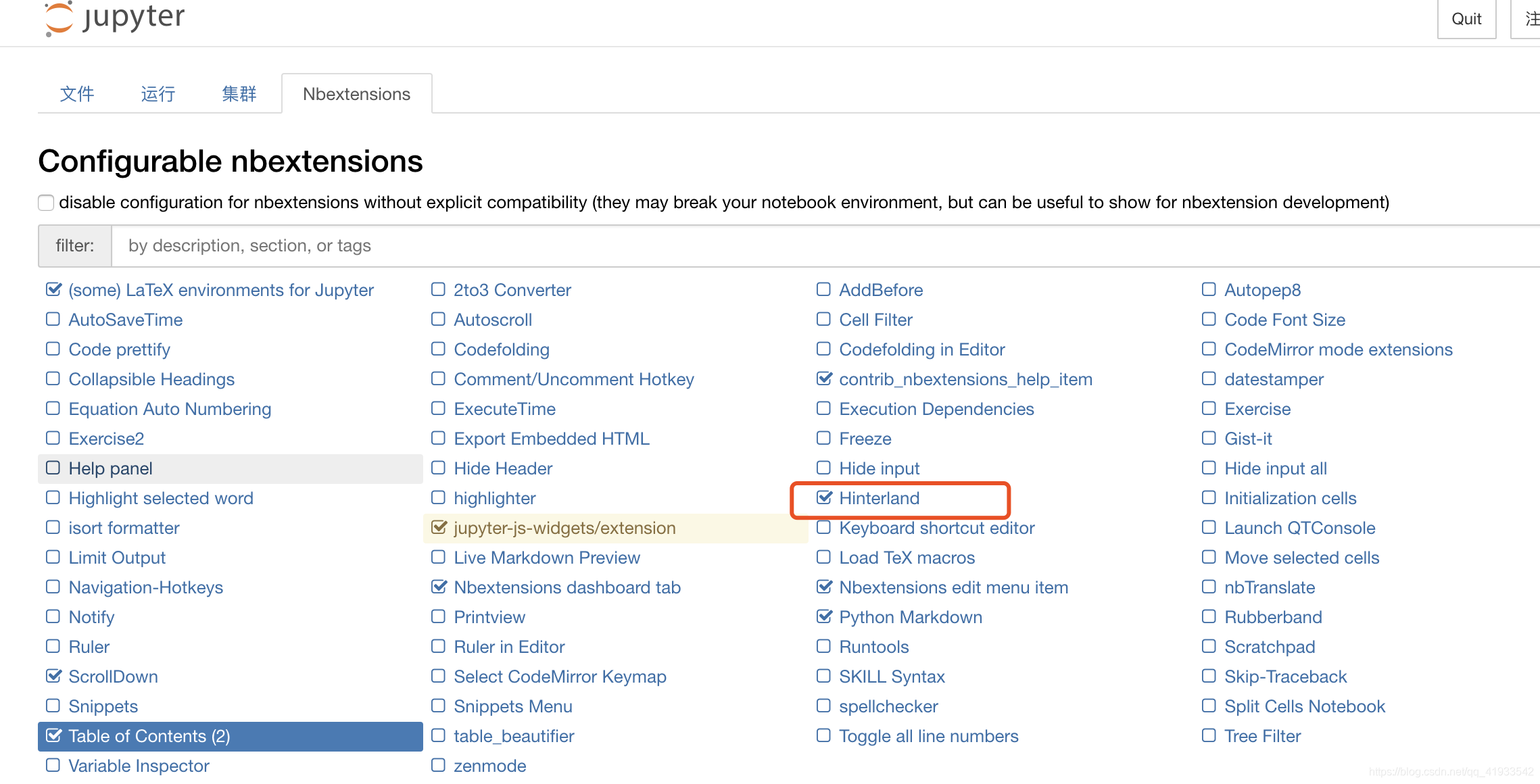Check disable configuration for incompatible nbextensions
The width and height of the screenshot is (1540, 784).
pos(46,203)
